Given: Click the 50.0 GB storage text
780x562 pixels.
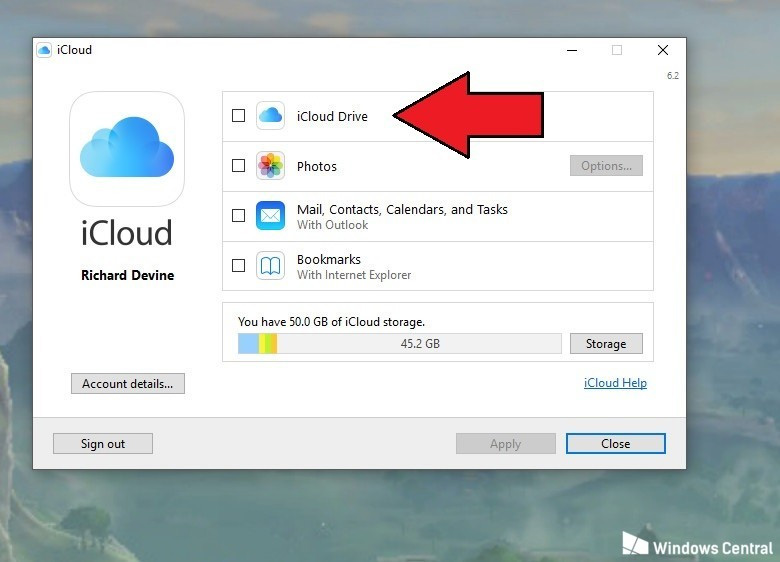Looking at the screenshot, I should pyautogui.click(x=331, y=322).
